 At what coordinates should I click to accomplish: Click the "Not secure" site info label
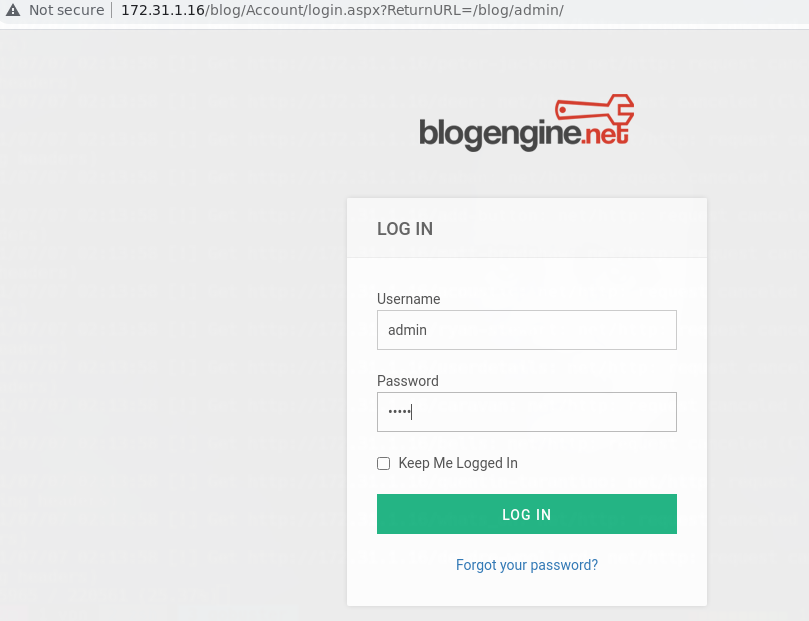tap(66, 10)
